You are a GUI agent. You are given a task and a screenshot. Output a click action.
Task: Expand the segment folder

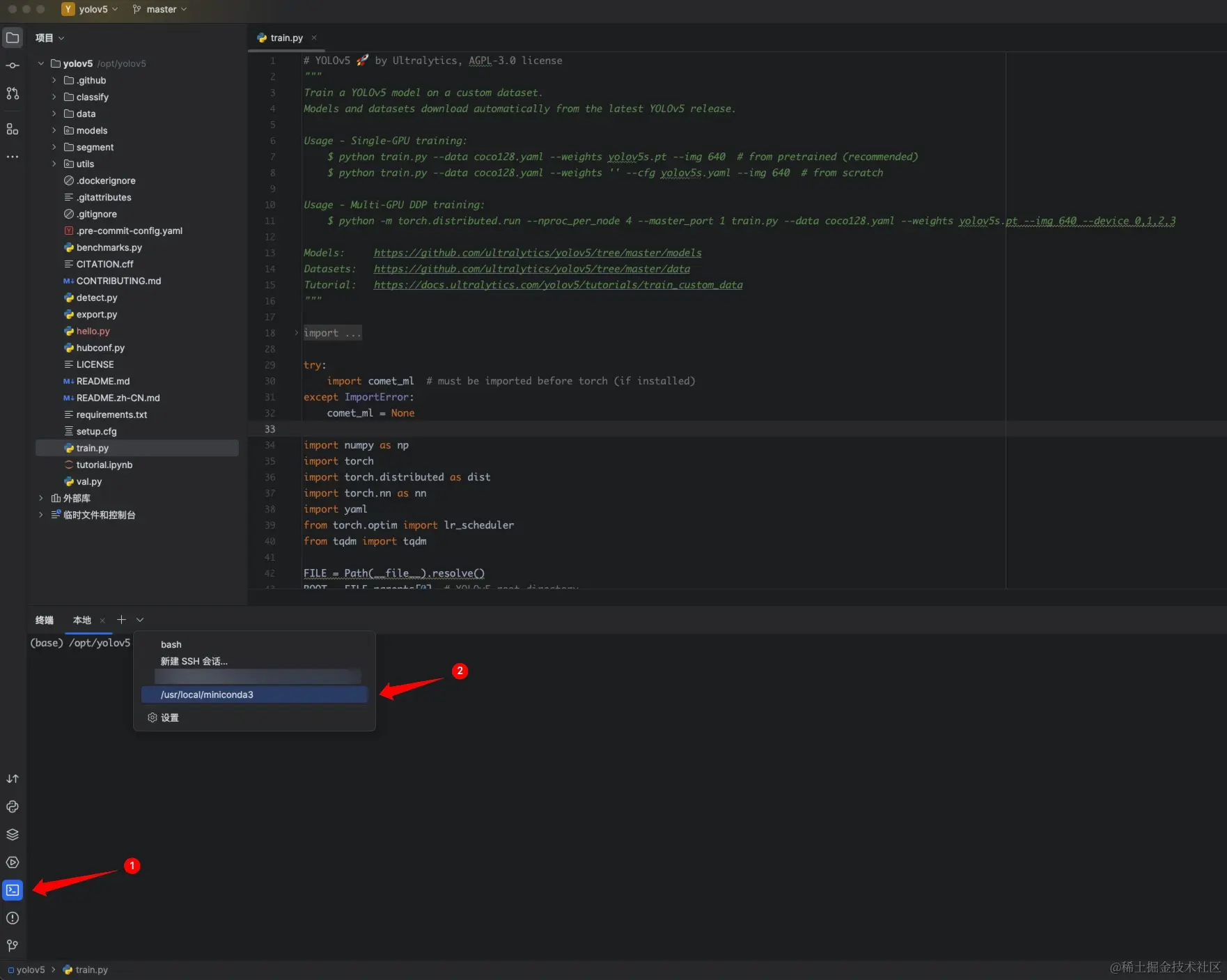tap(54, 147)
